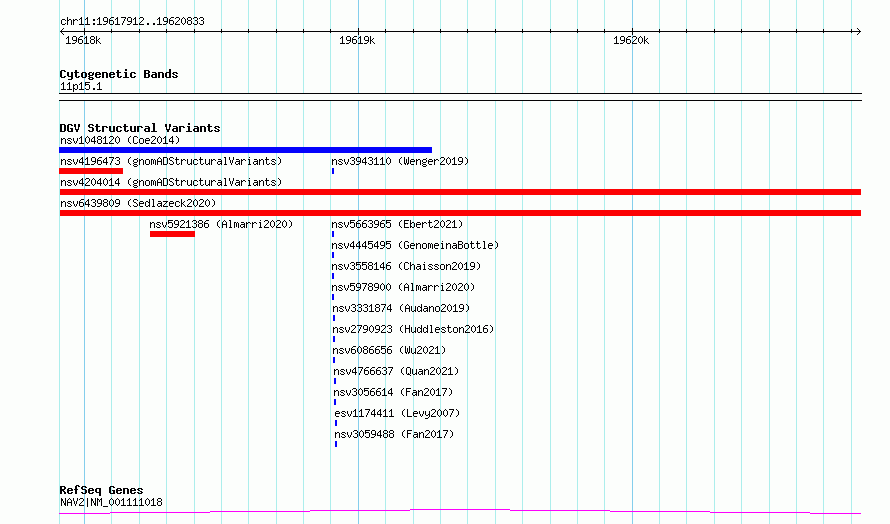Click the 19620k ruler position label

(631, 40)
